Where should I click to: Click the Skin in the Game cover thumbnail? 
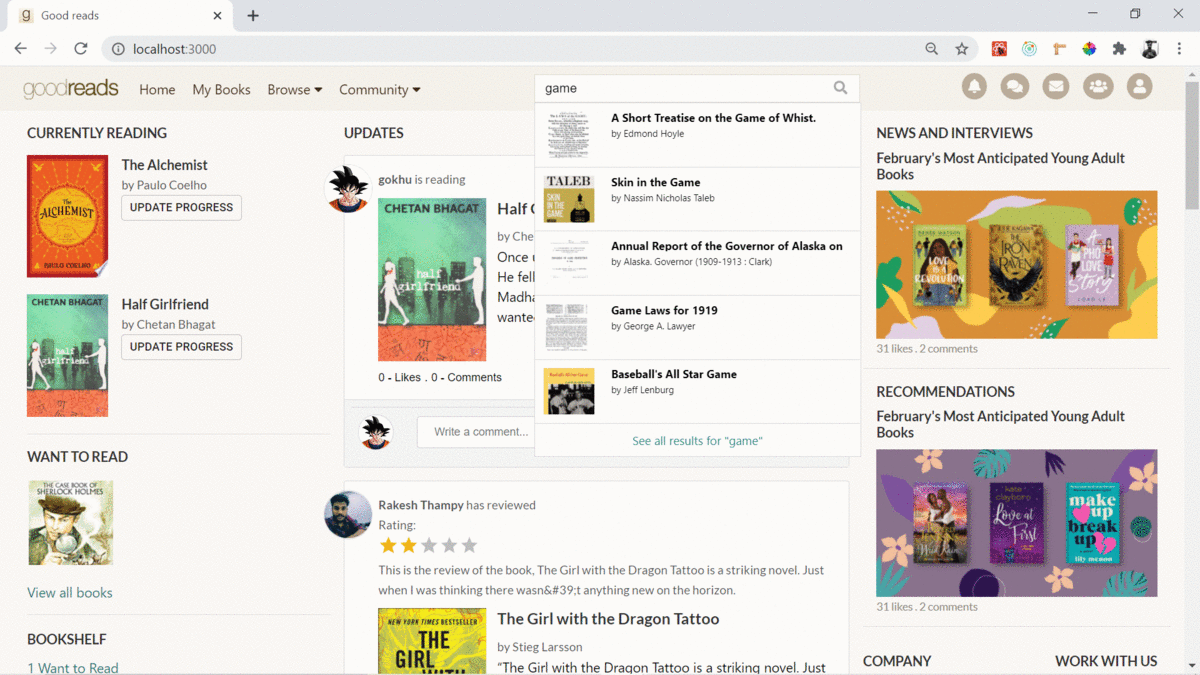[569, 199]
